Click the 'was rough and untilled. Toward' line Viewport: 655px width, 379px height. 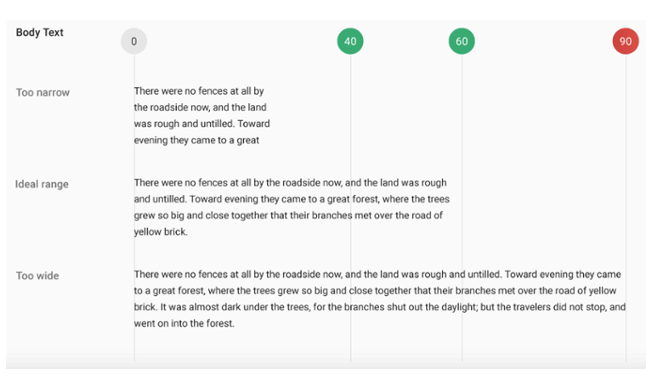point(202,124)
